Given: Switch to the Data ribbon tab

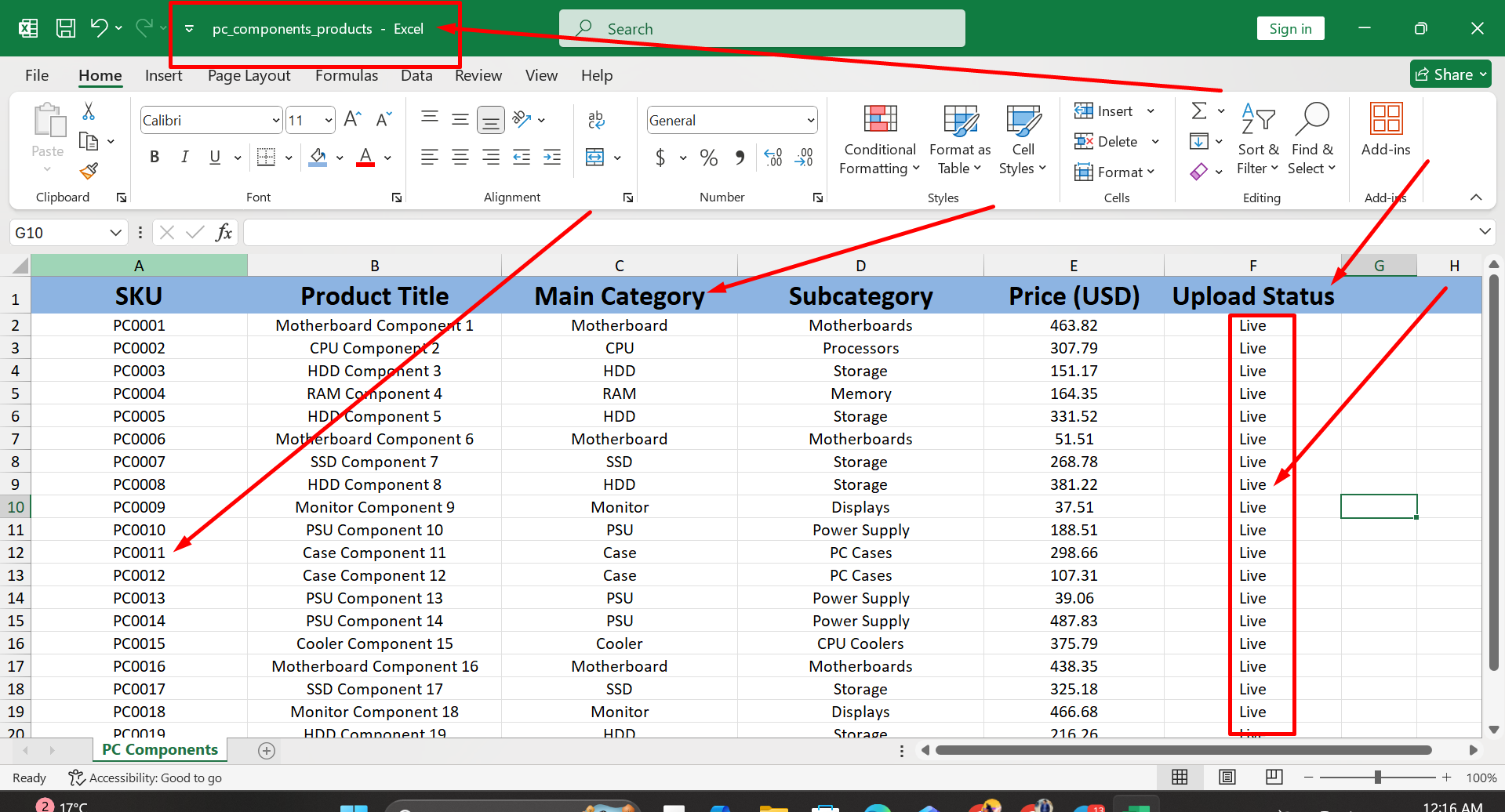Looking at the screenshot, I should 416,75.
